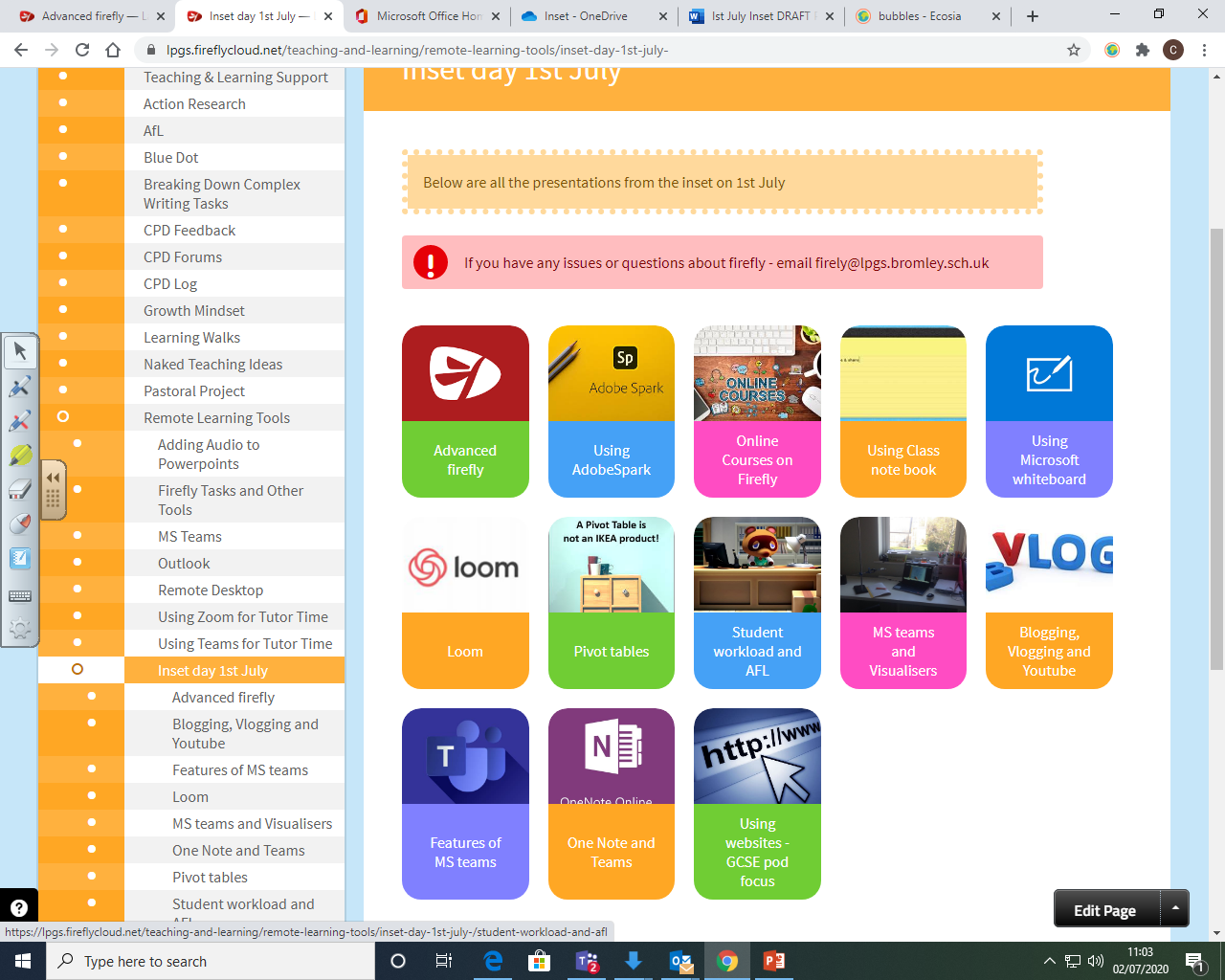Open Remote Learning Tools sidebar link
This screenshot has width=1225, height=980.
coord(216,418)
